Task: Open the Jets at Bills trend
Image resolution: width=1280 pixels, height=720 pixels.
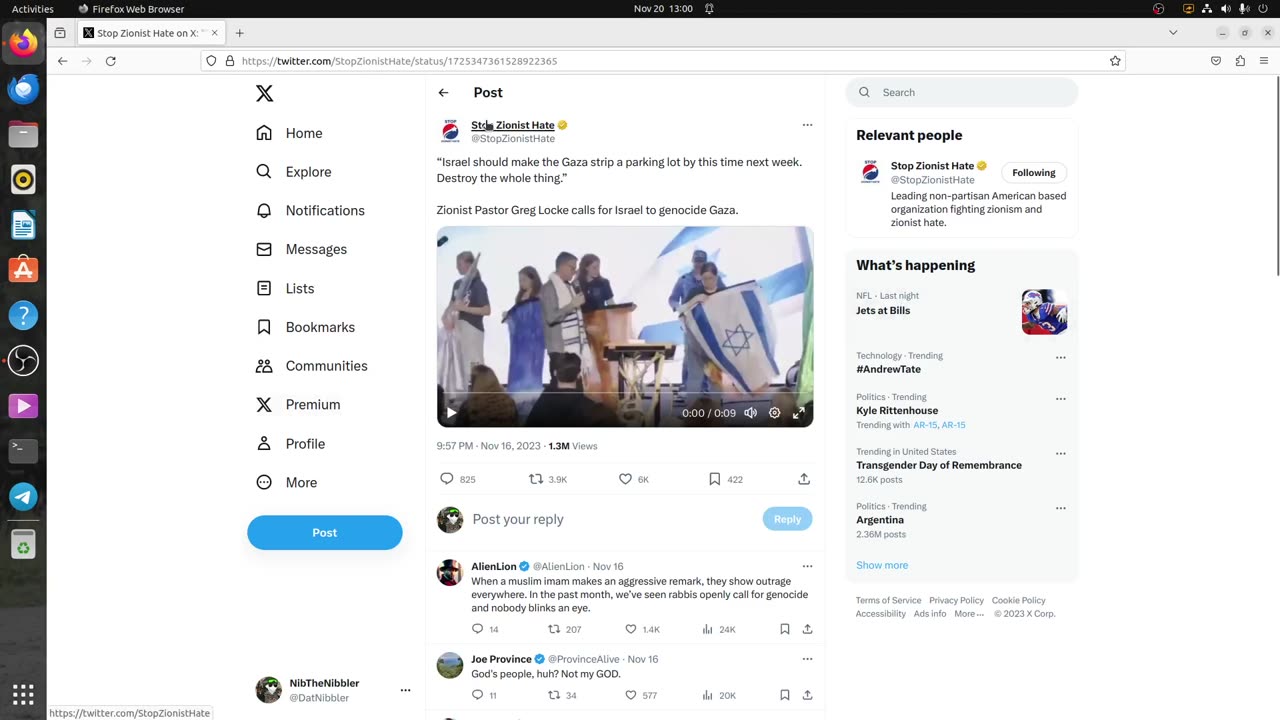Action: 962,311
